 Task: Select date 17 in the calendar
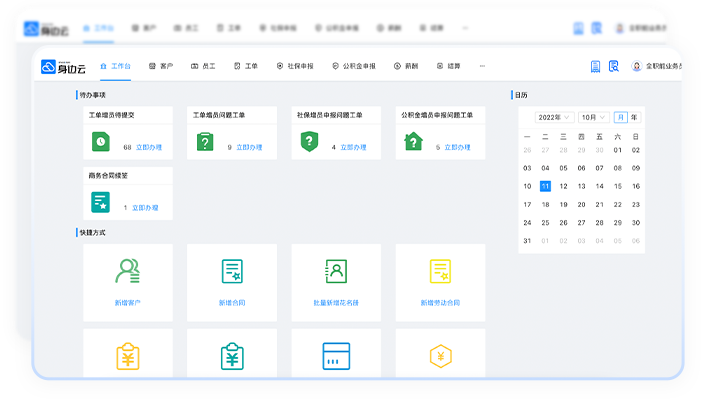coord(527,204)
